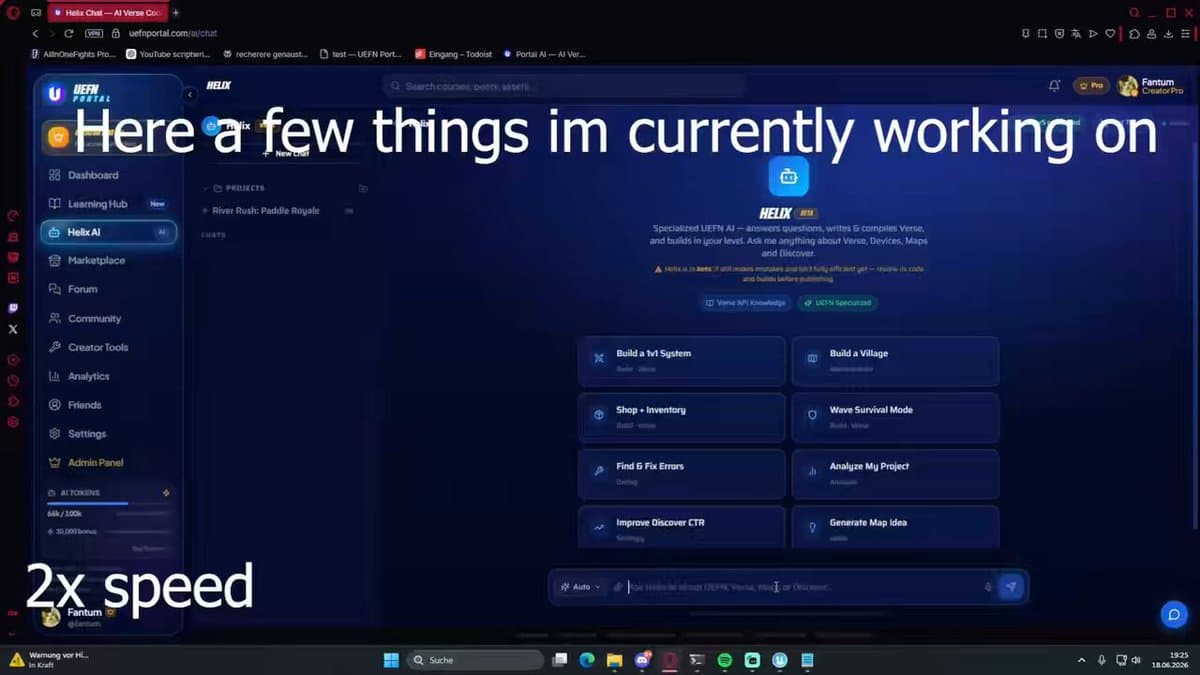Viewport: 1200px width, 675px height.
Task: Choose the Find & Fix Errors prompt
Action: point(682,474)
